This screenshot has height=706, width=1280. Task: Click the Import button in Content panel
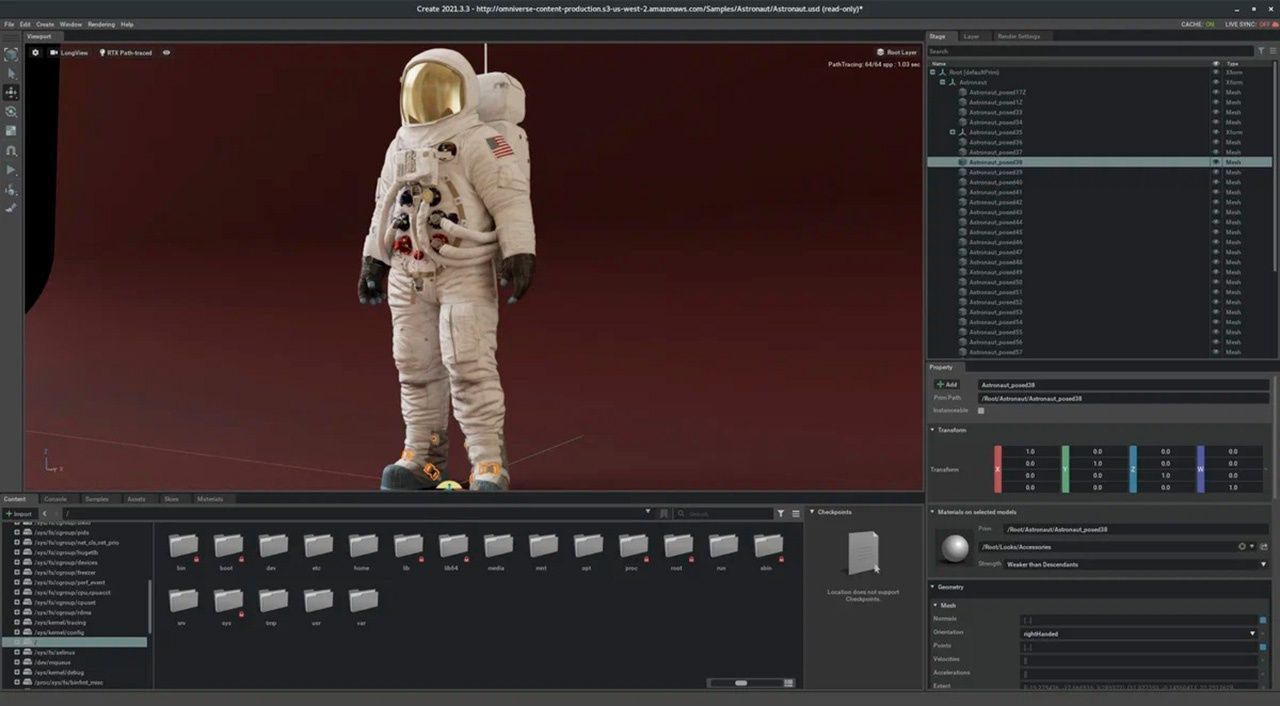[x=19, y=513]
